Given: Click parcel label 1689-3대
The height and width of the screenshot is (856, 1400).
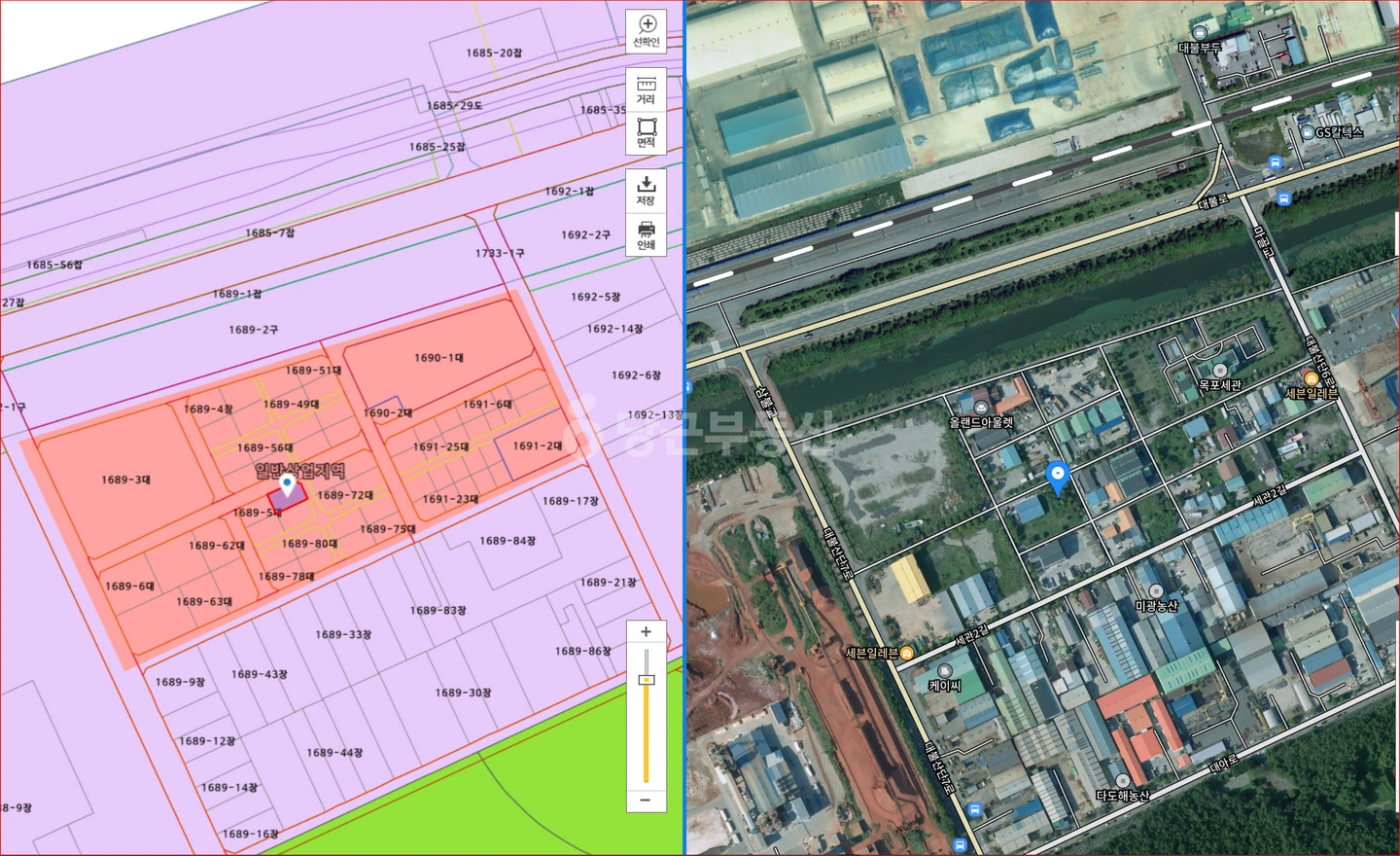Looking at the screenshot, I should click(x=125, y=480).
